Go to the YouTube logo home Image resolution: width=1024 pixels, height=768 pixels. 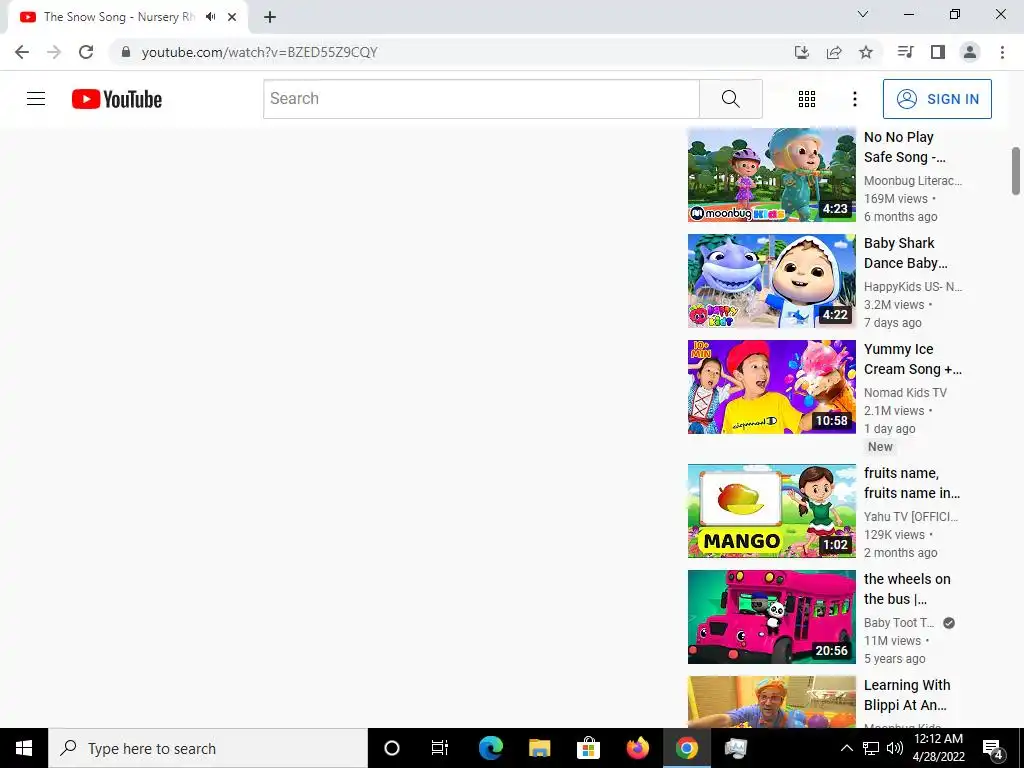117,99
